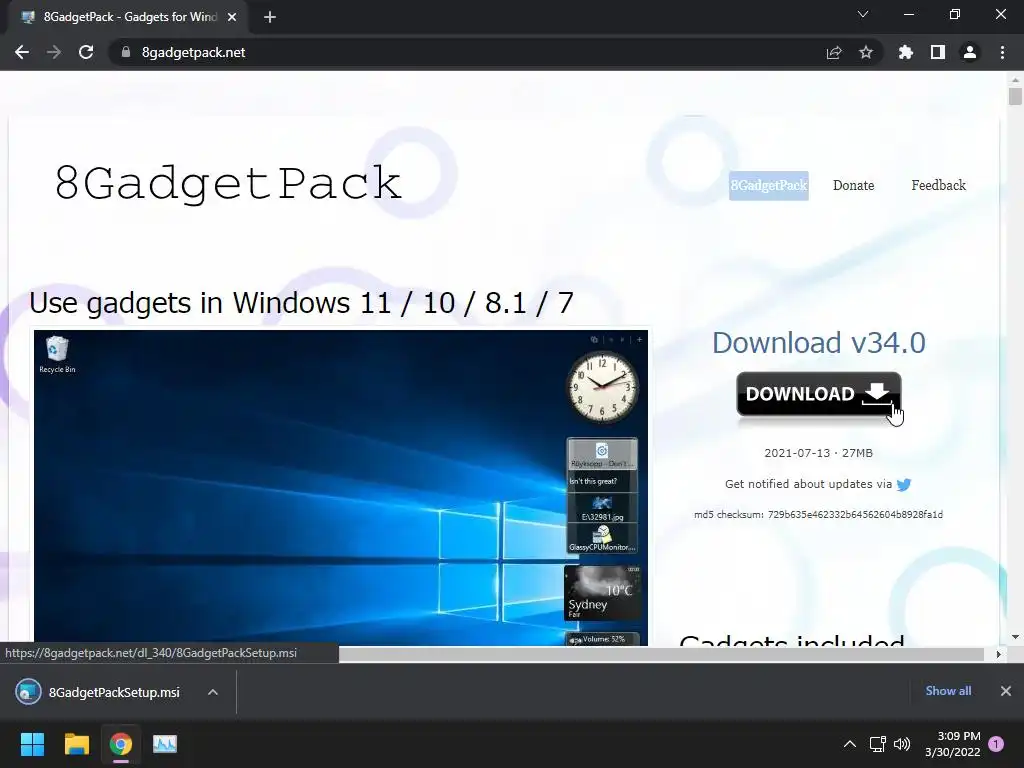Open the Feedback page link
Image resolution: width=1024 pixels, height=768 pixels.
tap(938, 185)
